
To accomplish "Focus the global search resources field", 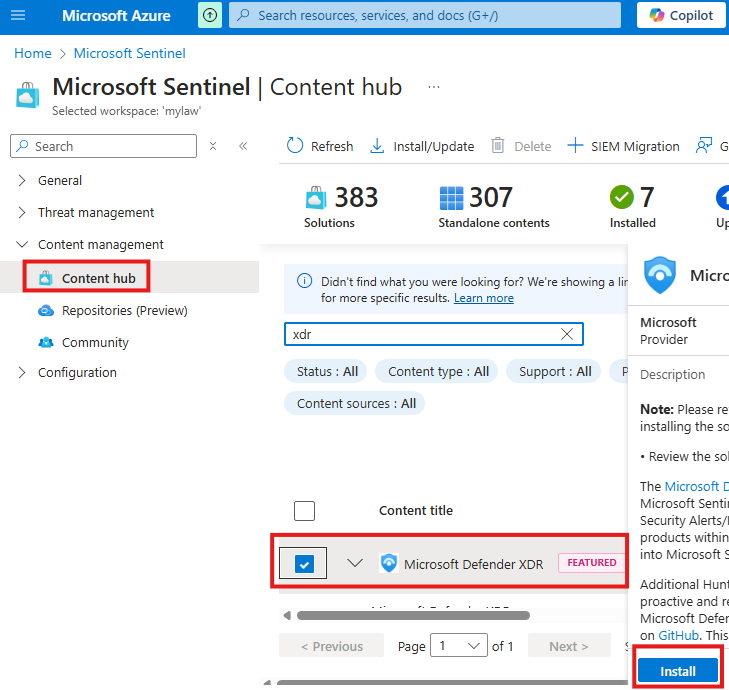I will [424, 15].
